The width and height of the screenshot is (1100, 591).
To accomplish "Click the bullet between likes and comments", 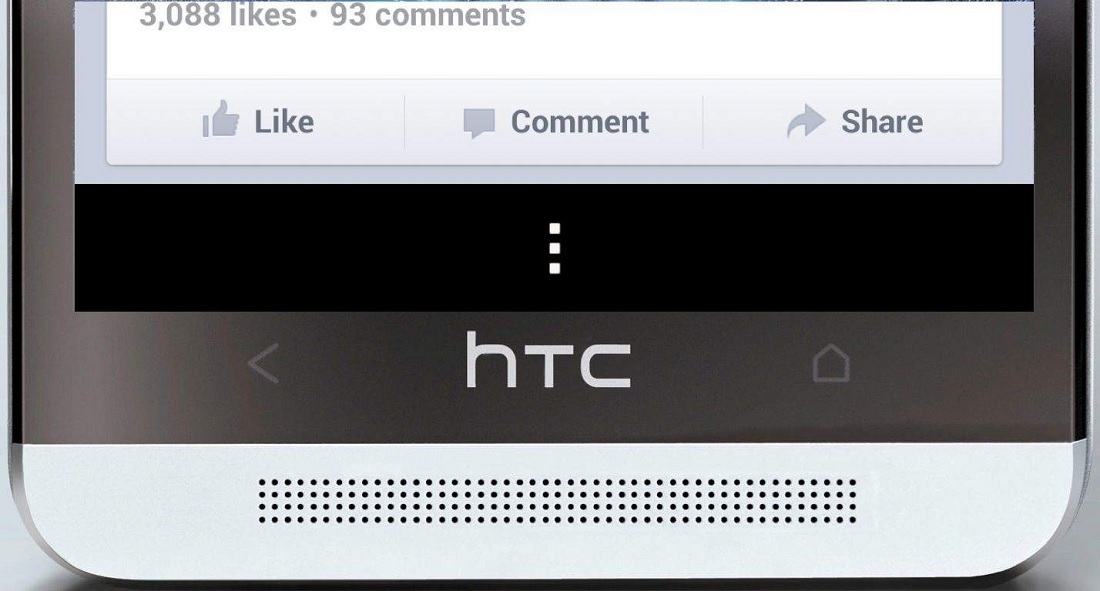I will [x=314, y=15].
